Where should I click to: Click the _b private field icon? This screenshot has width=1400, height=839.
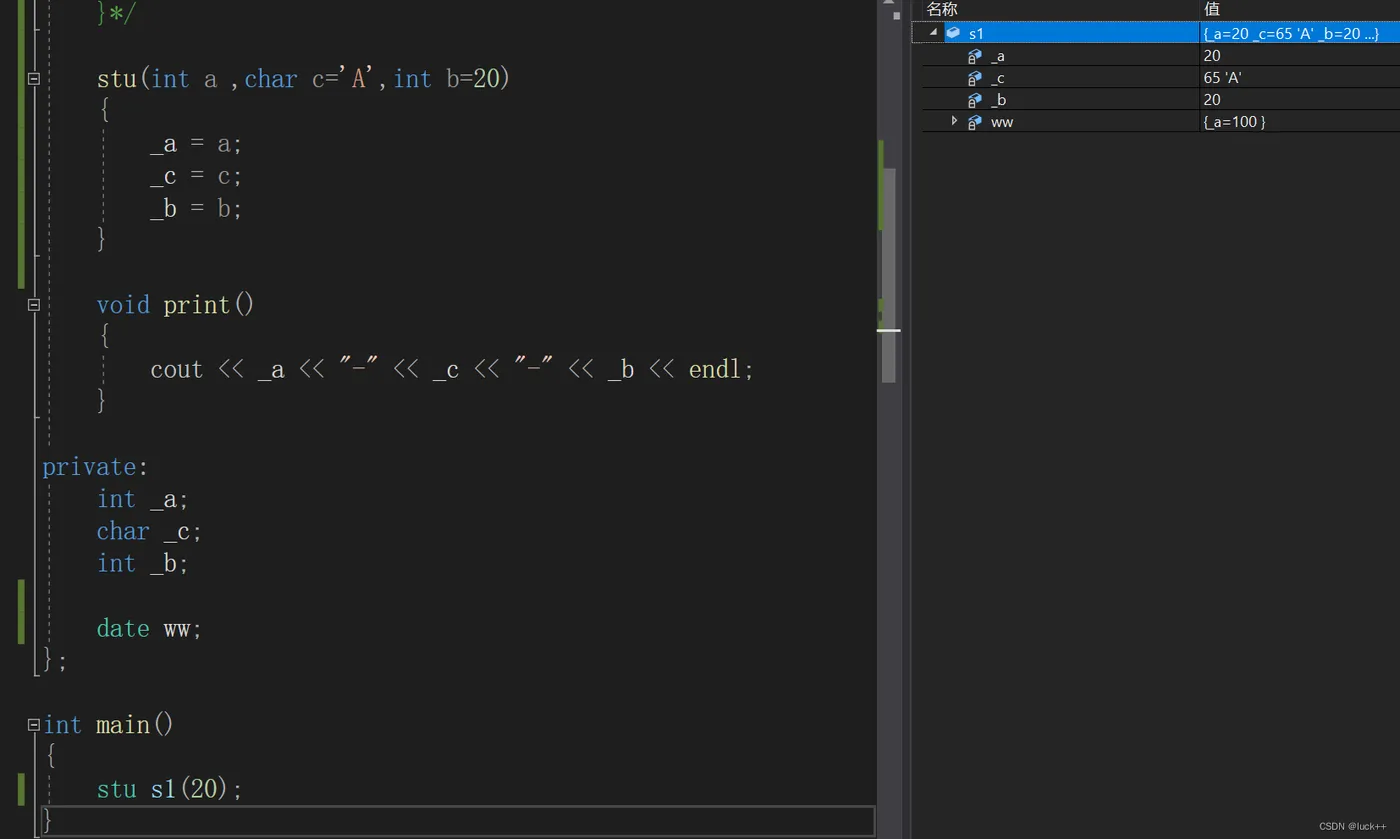tap(975, 100)
